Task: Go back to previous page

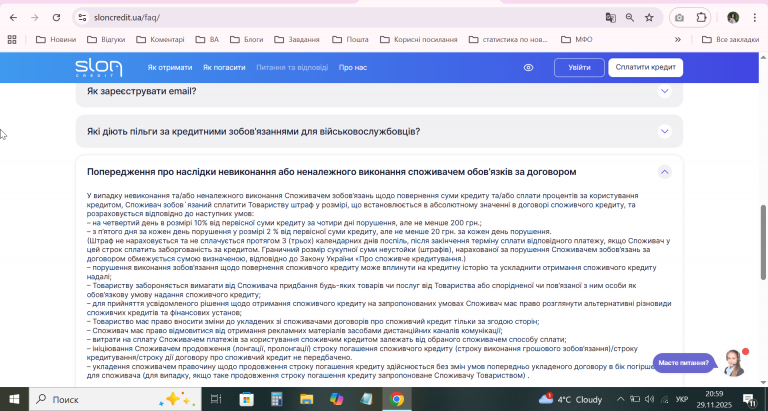Action: 13,18
